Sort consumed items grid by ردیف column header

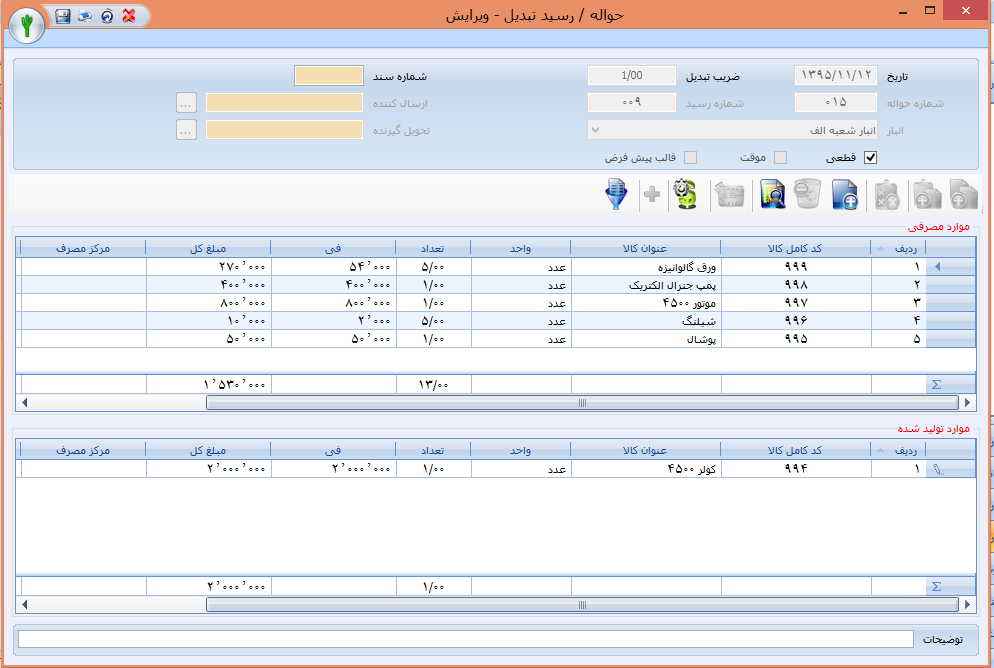pos(899,248)
